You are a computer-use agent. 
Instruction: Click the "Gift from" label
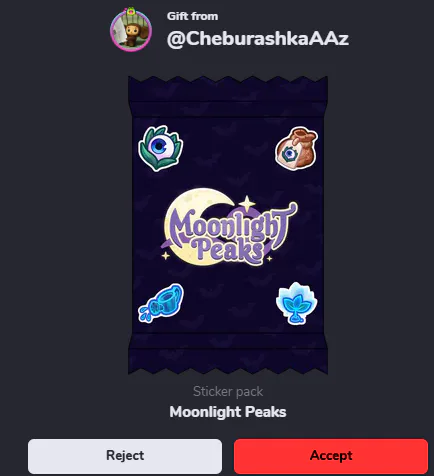[x=192, y=16]
